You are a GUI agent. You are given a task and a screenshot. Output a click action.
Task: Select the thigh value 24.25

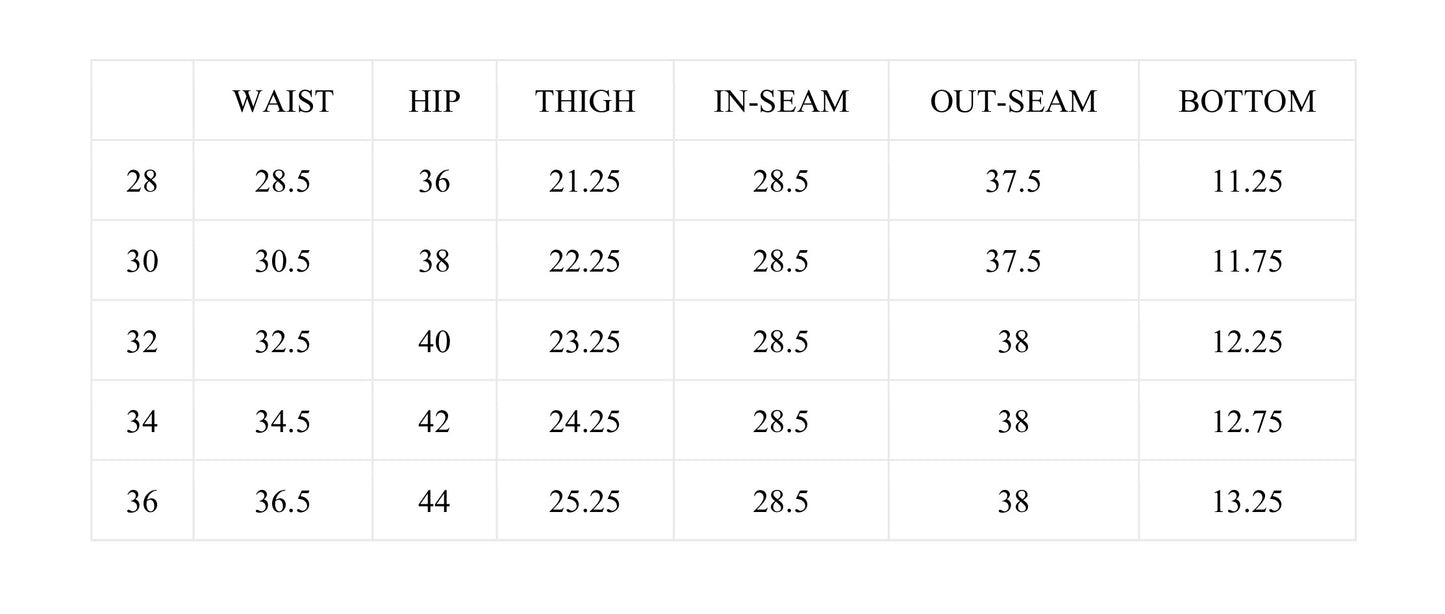[x=585, y=422]
